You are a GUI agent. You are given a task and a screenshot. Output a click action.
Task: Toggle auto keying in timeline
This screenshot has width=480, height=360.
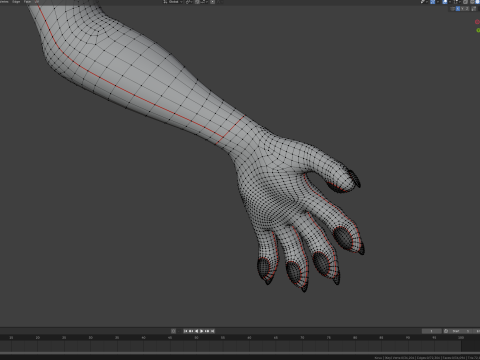(173, 331)
